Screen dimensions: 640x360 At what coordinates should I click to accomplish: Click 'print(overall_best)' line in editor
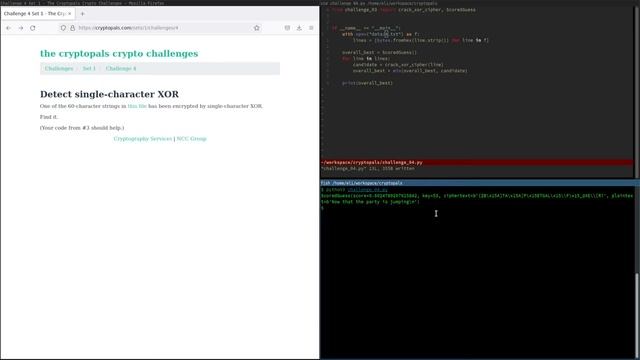point(367,83)
